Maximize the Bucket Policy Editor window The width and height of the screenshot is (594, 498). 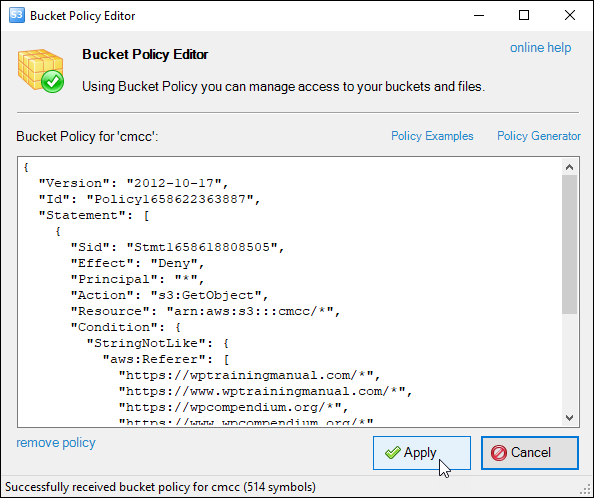tap(524, 16)
